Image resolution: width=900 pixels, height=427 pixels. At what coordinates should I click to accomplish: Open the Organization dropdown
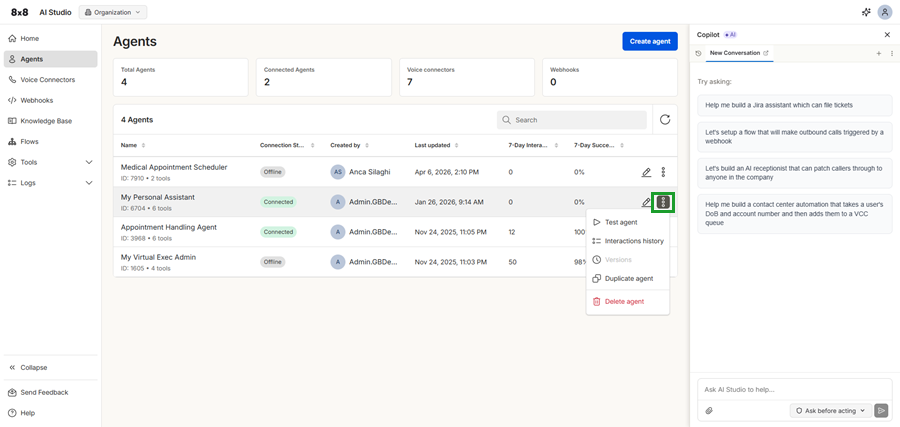pos(113,12)
